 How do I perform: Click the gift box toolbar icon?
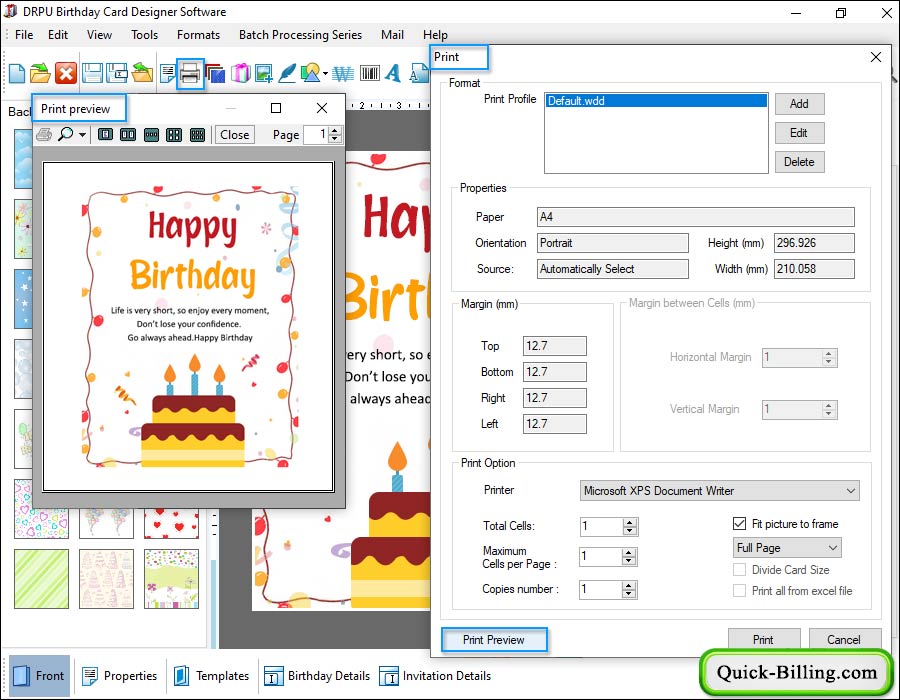(240, 73)
